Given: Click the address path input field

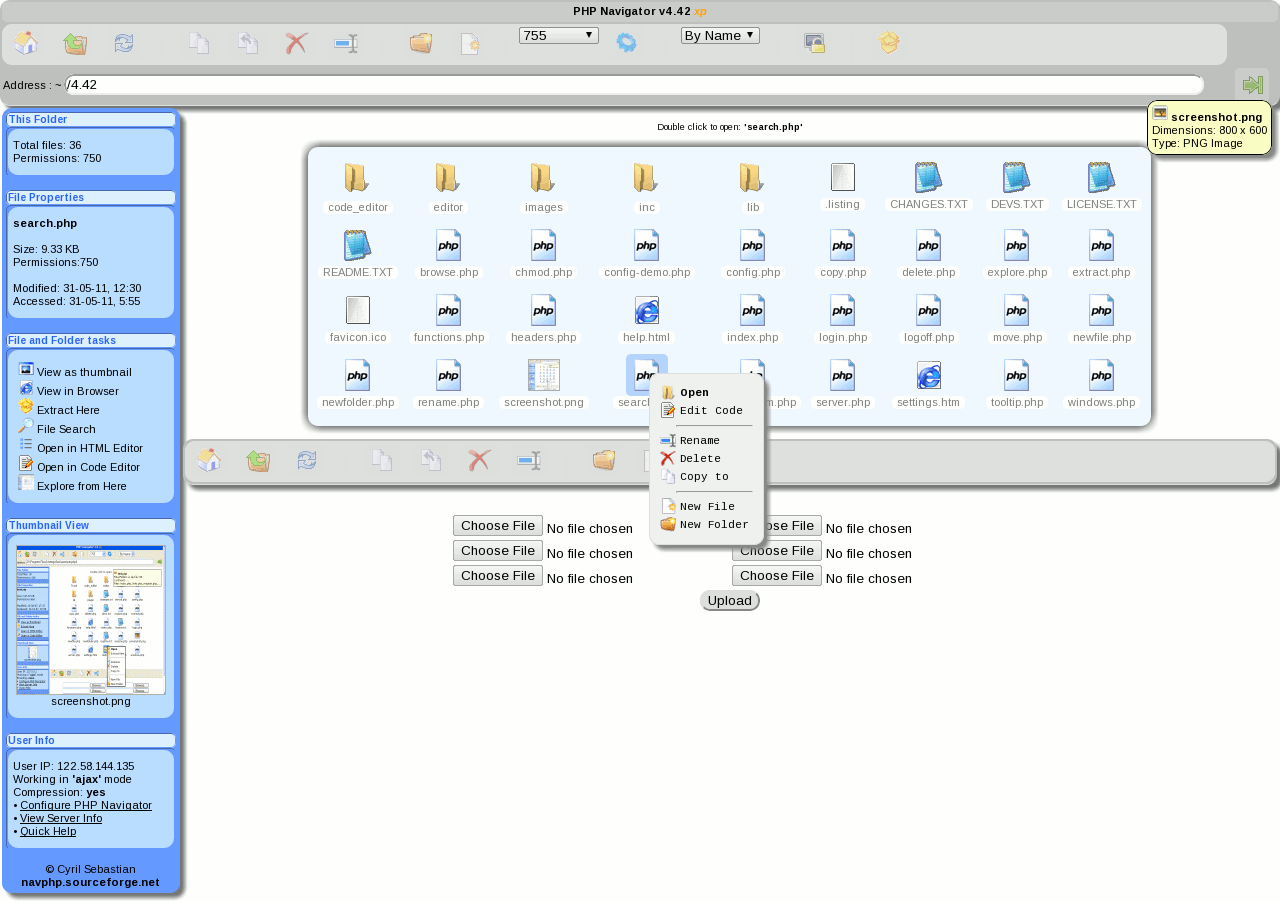Looking at the screenshot, I should click(634, 85).
